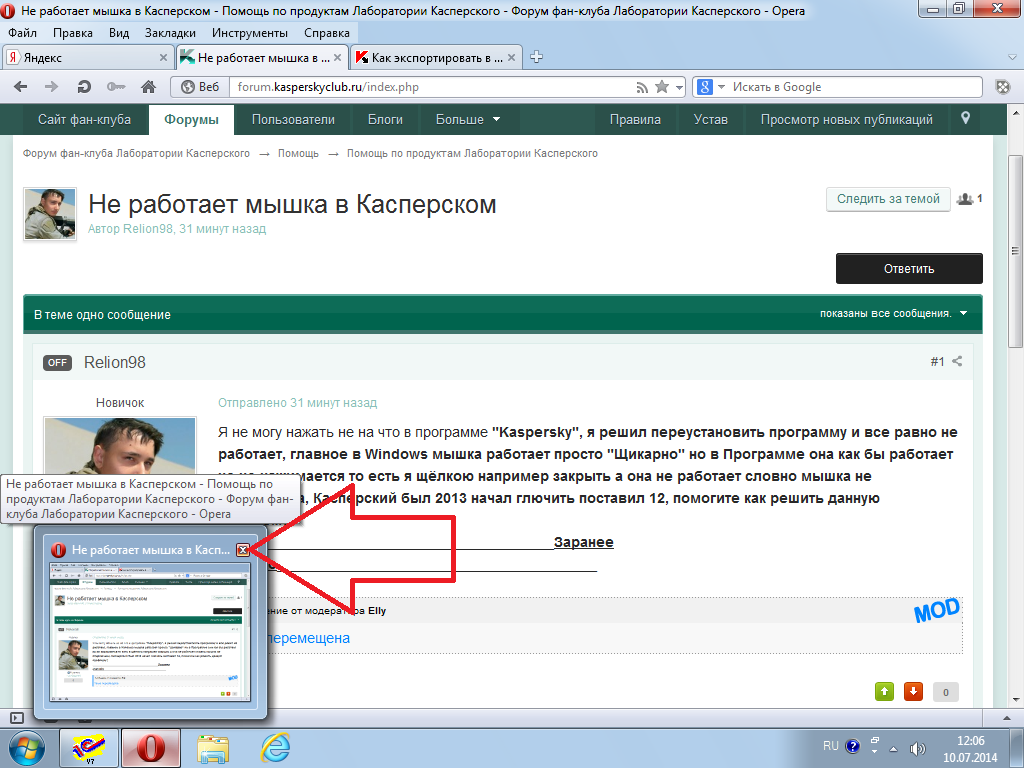Click the RSS feed icon in address bar
Screen dimensions: 1024x768
(642, 87)
